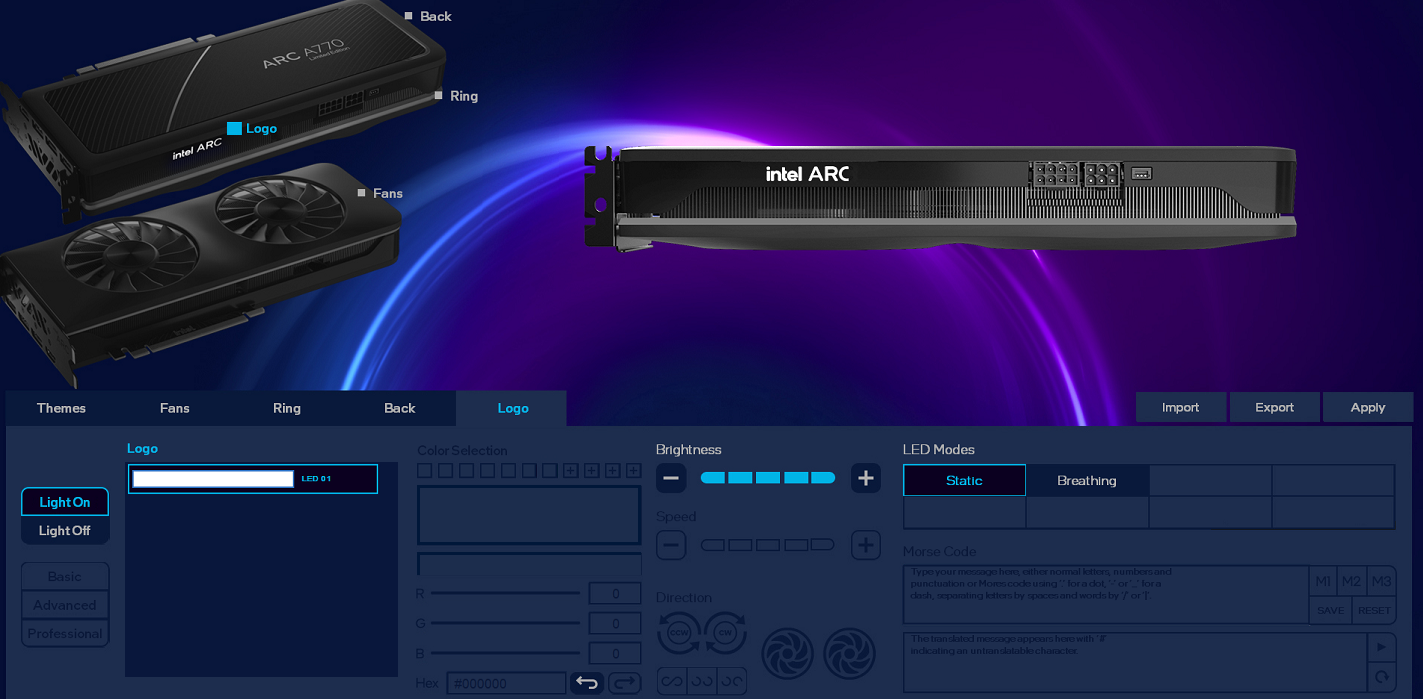The height and width of the screenshot is (699, 1423).
Task: Choose the Breathing LED mode
Action: tap(1087, 480)
